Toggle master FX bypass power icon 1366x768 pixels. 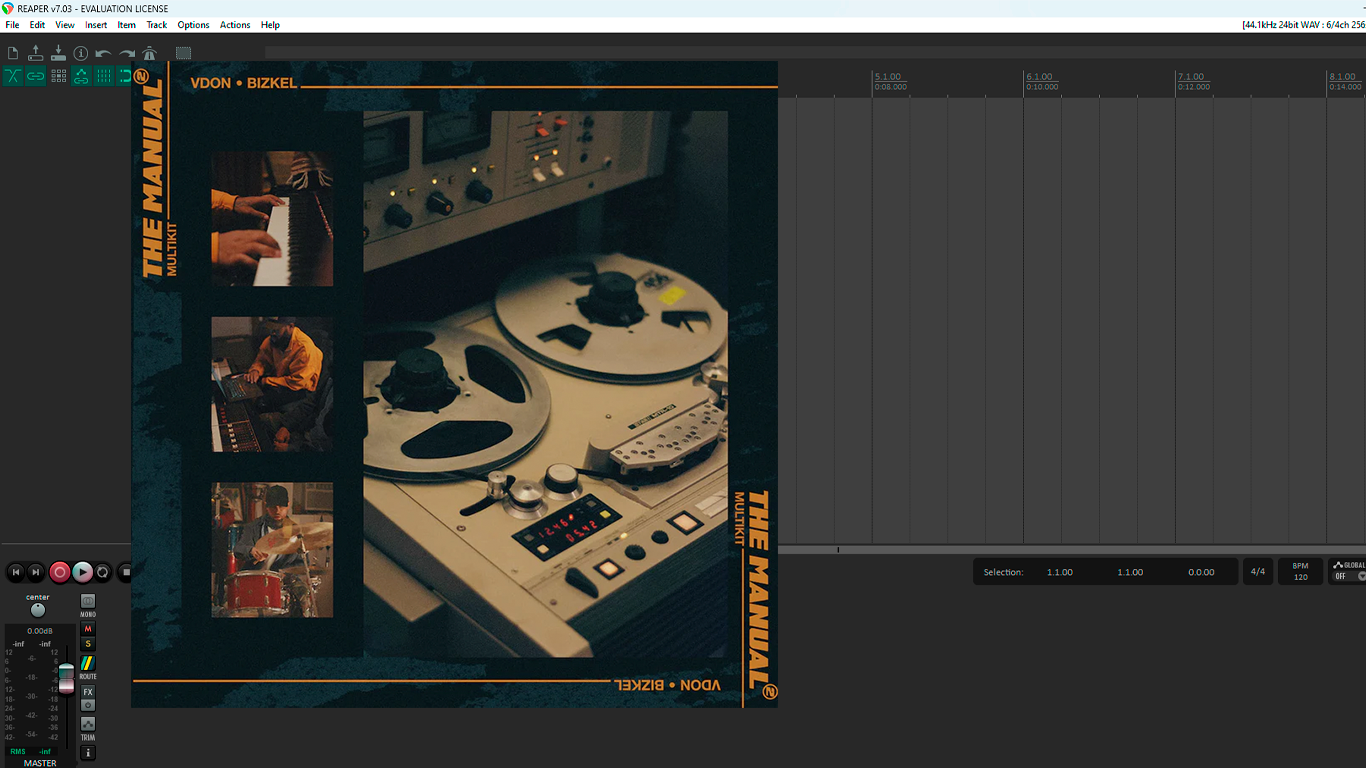click(x=88, y=705)
